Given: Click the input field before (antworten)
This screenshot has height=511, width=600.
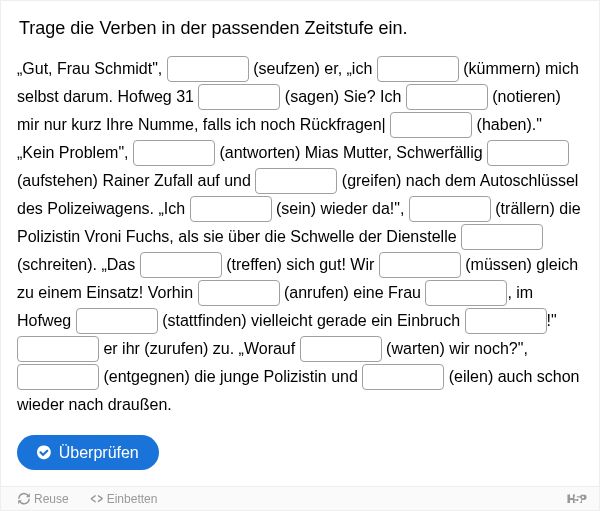Looking at the screenshot, I should (174, 153).
